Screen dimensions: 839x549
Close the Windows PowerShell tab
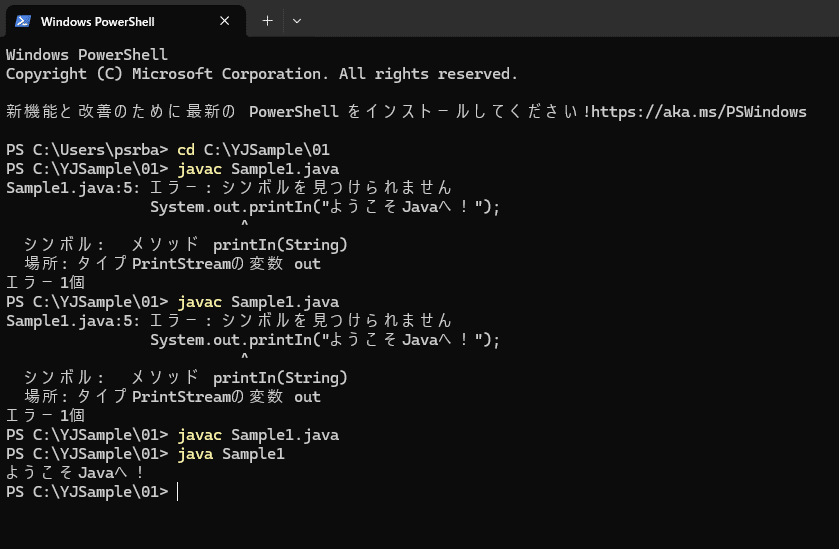coord(225,21)
